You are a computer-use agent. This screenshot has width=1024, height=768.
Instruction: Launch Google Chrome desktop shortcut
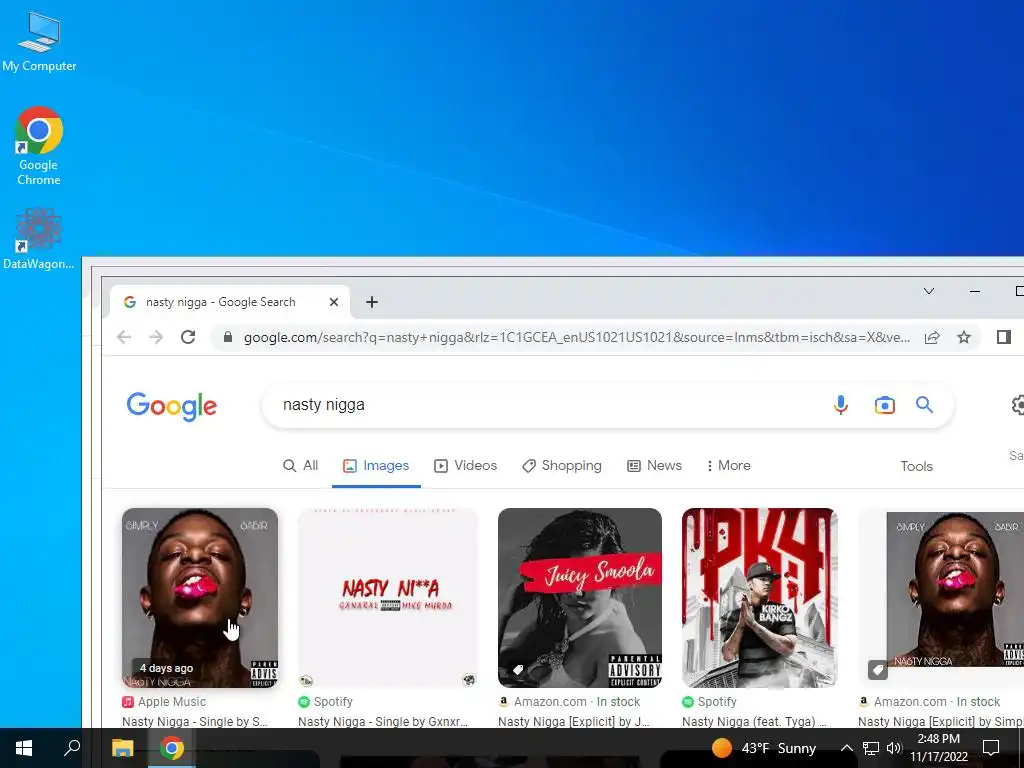39,146
